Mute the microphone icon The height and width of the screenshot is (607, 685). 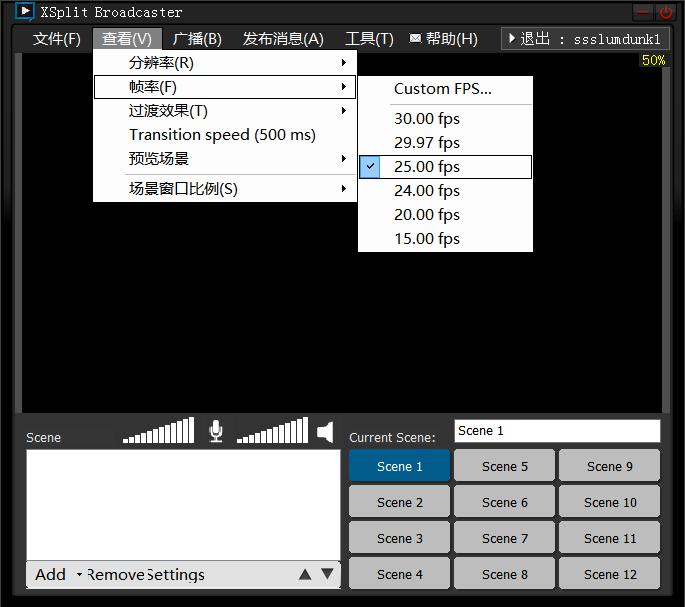click(x=216, y=431)
